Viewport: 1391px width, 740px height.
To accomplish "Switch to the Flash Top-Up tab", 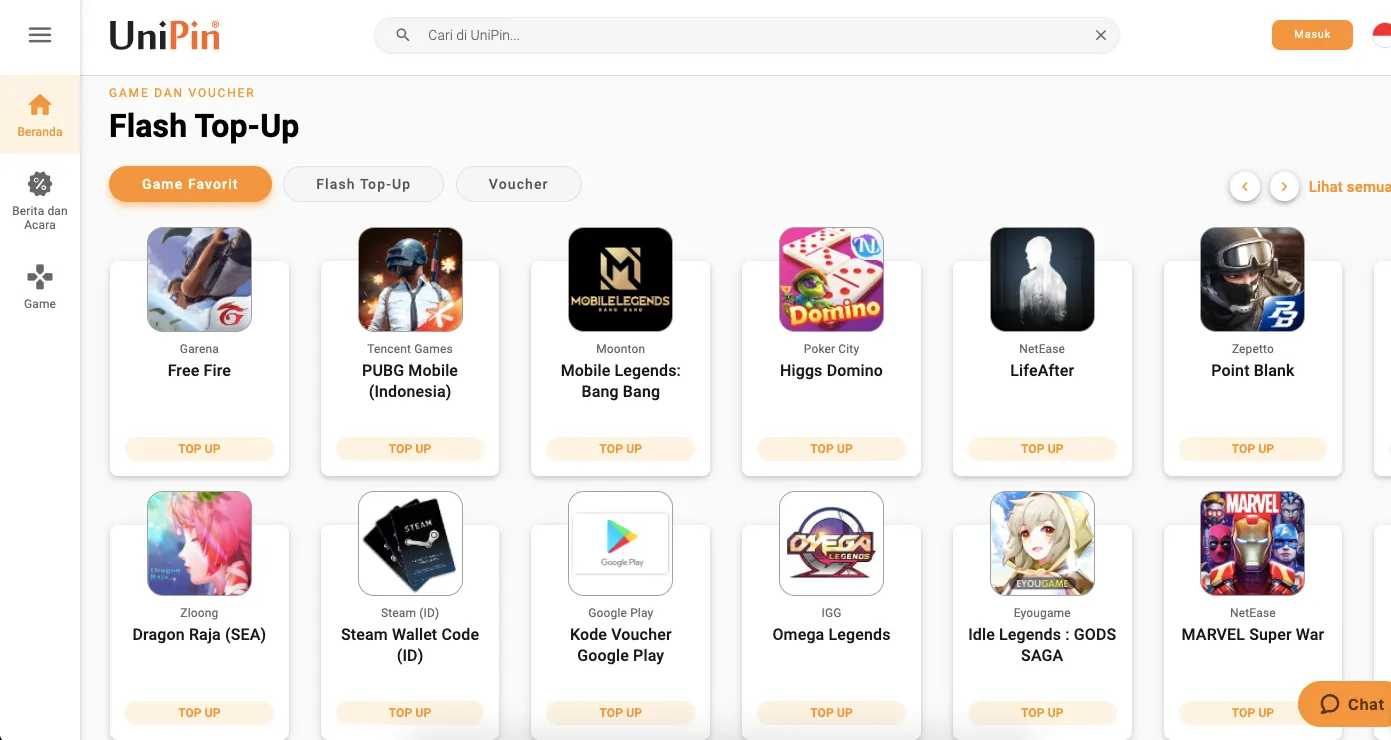I will (364, 184).
